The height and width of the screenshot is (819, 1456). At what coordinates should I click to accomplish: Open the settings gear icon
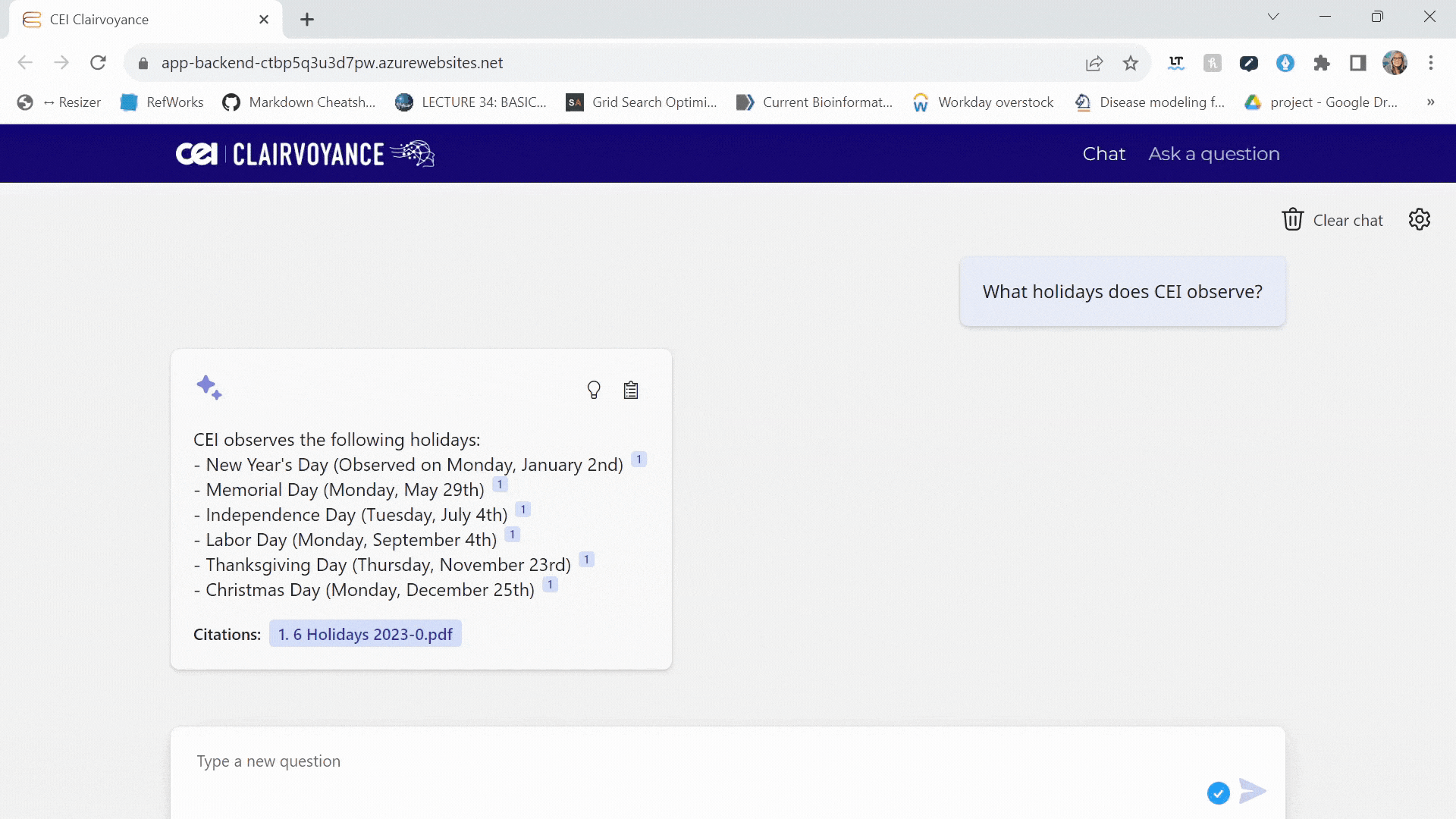coord(1419,220)
